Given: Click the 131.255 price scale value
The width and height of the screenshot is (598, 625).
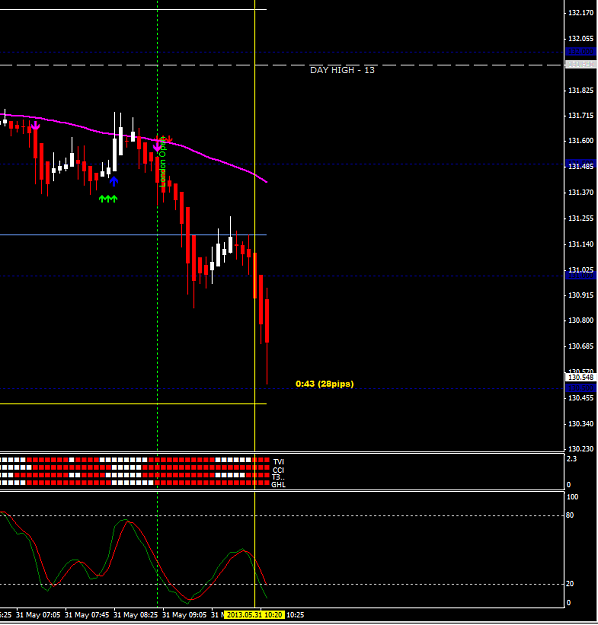Looking at the screenshot, I should click(x=581, y=218).
